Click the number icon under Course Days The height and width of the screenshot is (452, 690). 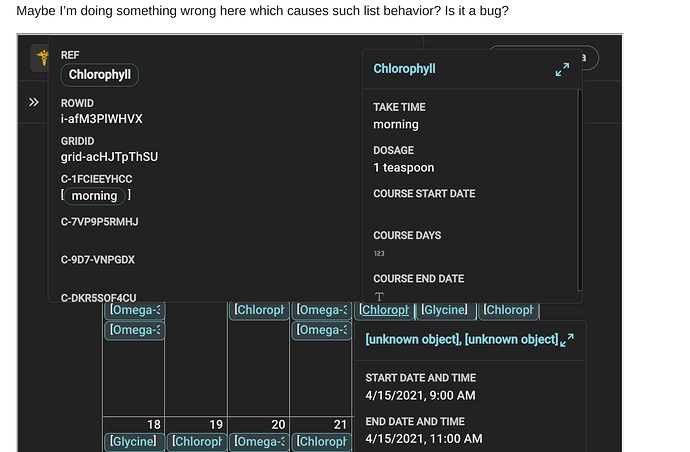click(x=379, y=254)
